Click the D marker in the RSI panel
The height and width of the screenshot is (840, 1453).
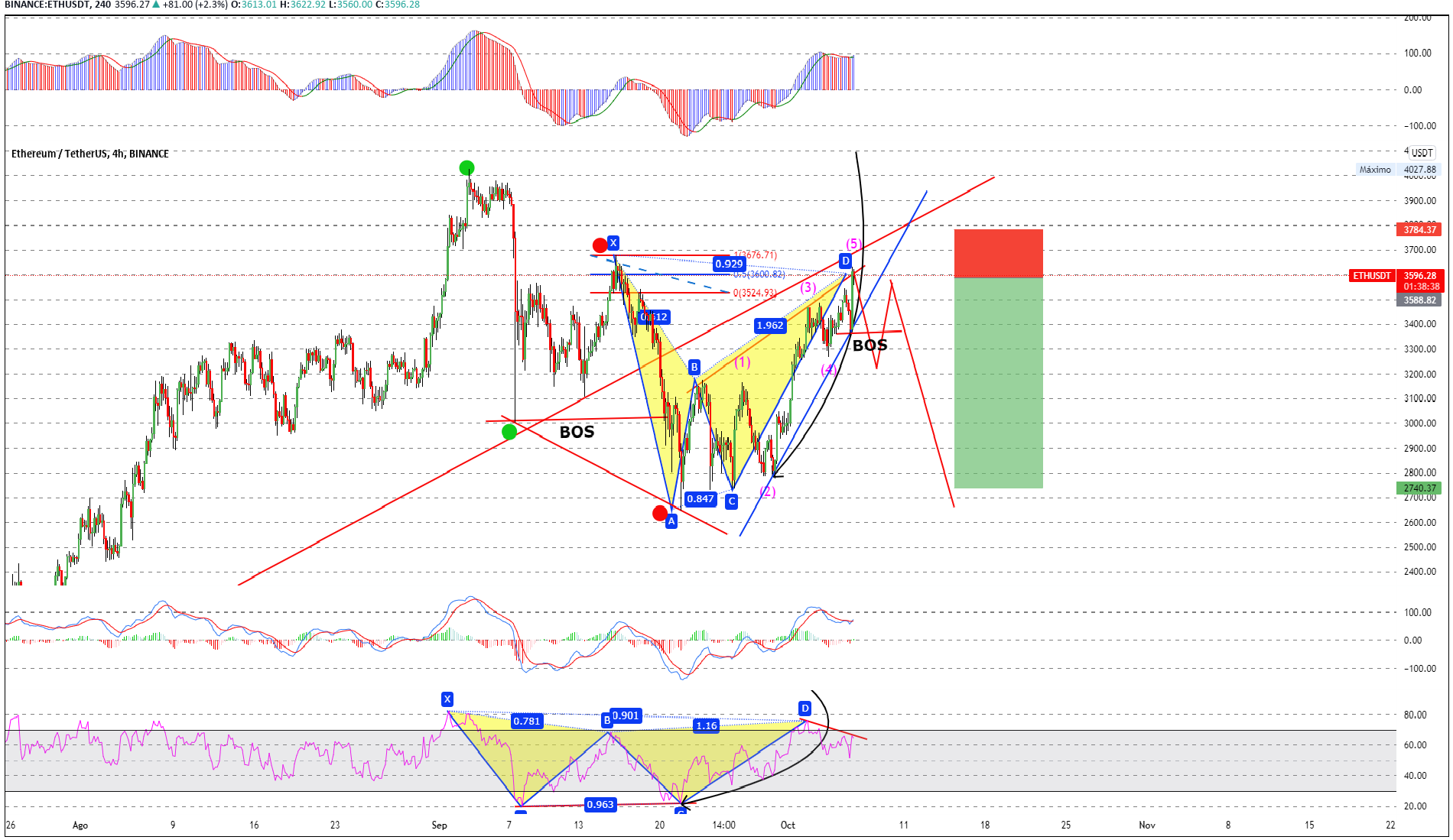(805, 709)
